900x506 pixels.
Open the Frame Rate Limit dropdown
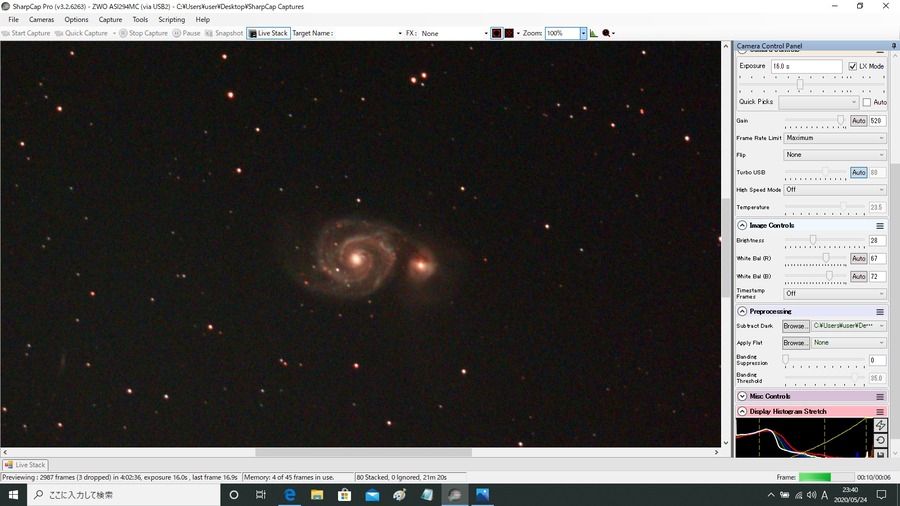tap(835, 138)
